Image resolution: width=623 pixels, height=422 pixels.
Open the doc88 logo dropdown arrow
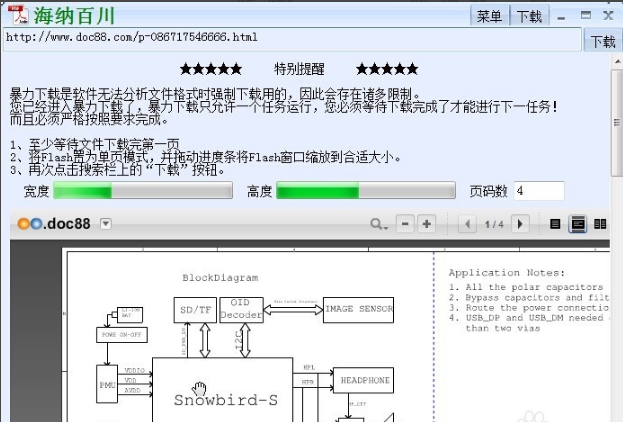click(106, 224)
